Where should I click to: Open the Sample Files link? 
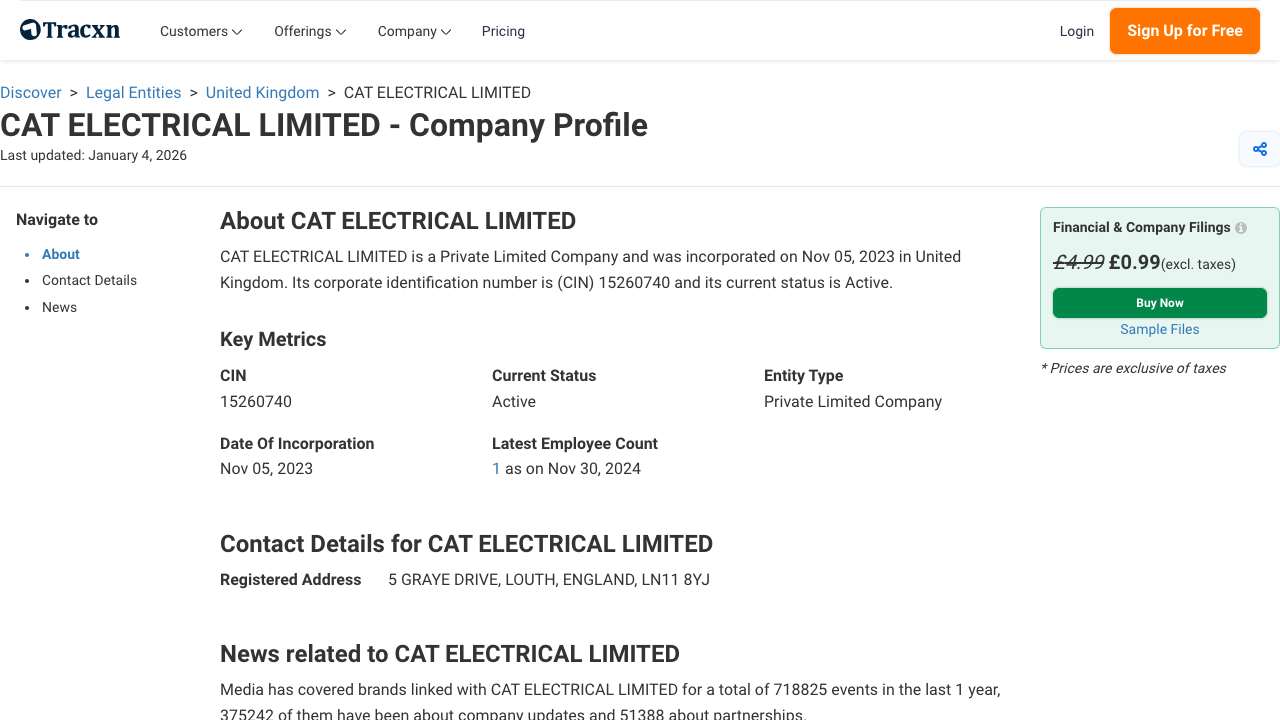pos(1159,329)
